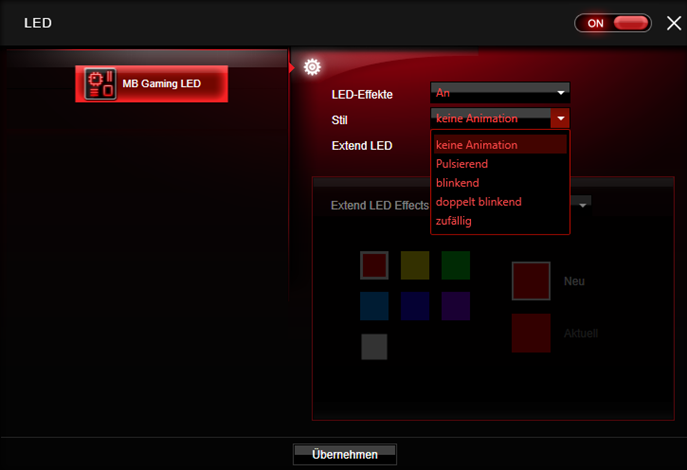This screenshot has width=687, height=470.
Task: Close the LED window
Action: [x=673, y=23]
